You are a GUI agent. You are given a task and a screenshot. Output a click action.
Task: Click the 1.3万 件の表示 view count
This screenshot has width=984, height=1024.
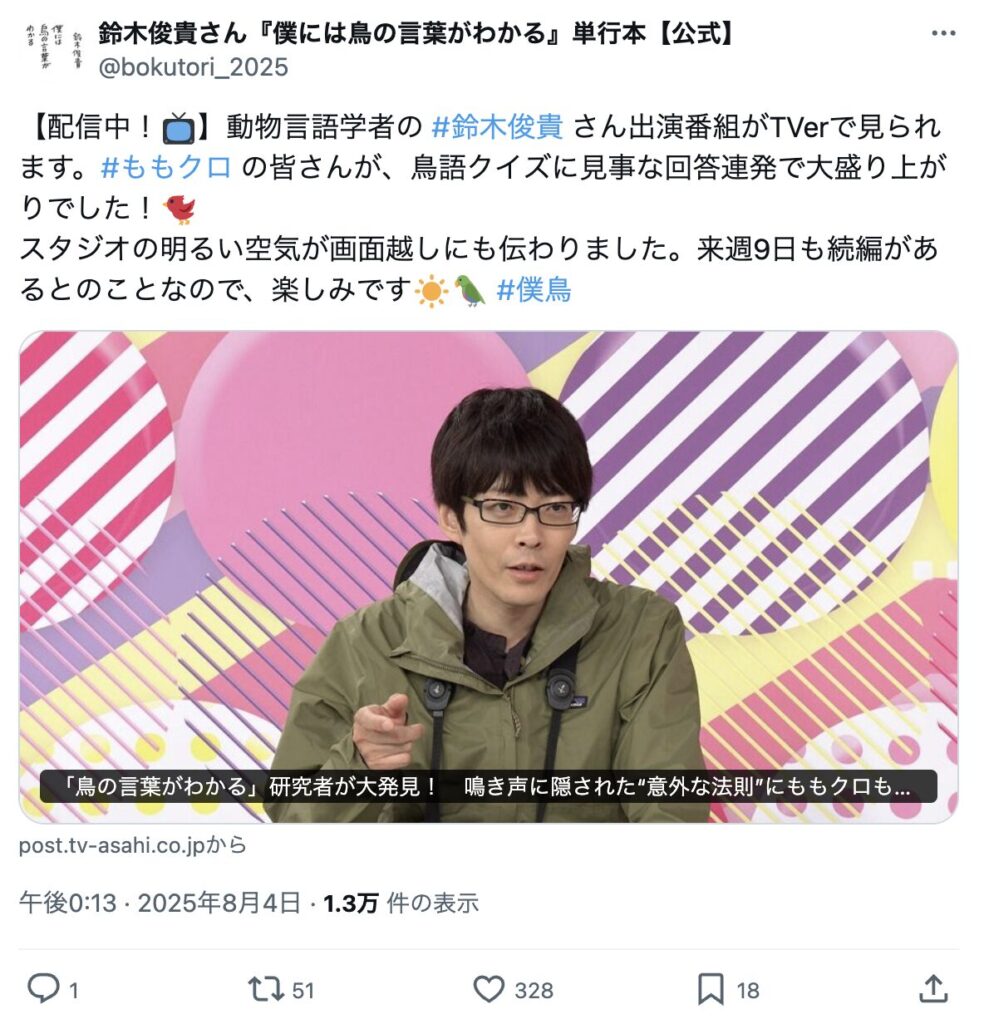pos(401,903)
